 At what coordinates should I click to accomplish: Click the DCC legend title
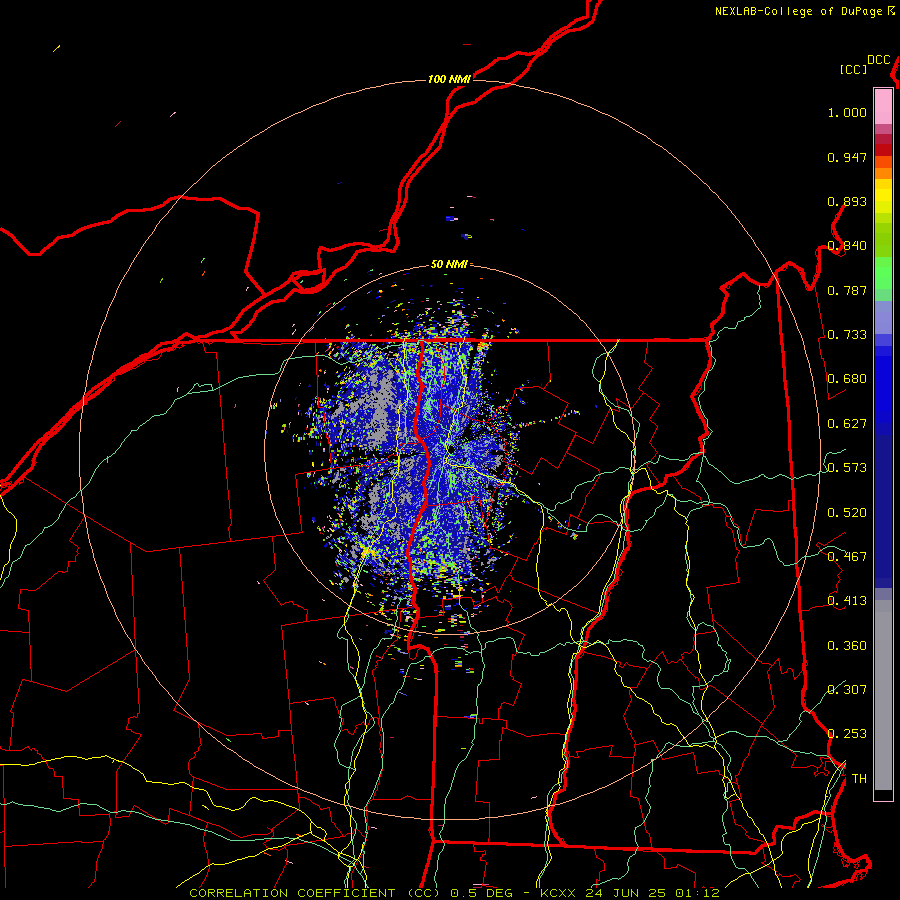tap(879, 60)
